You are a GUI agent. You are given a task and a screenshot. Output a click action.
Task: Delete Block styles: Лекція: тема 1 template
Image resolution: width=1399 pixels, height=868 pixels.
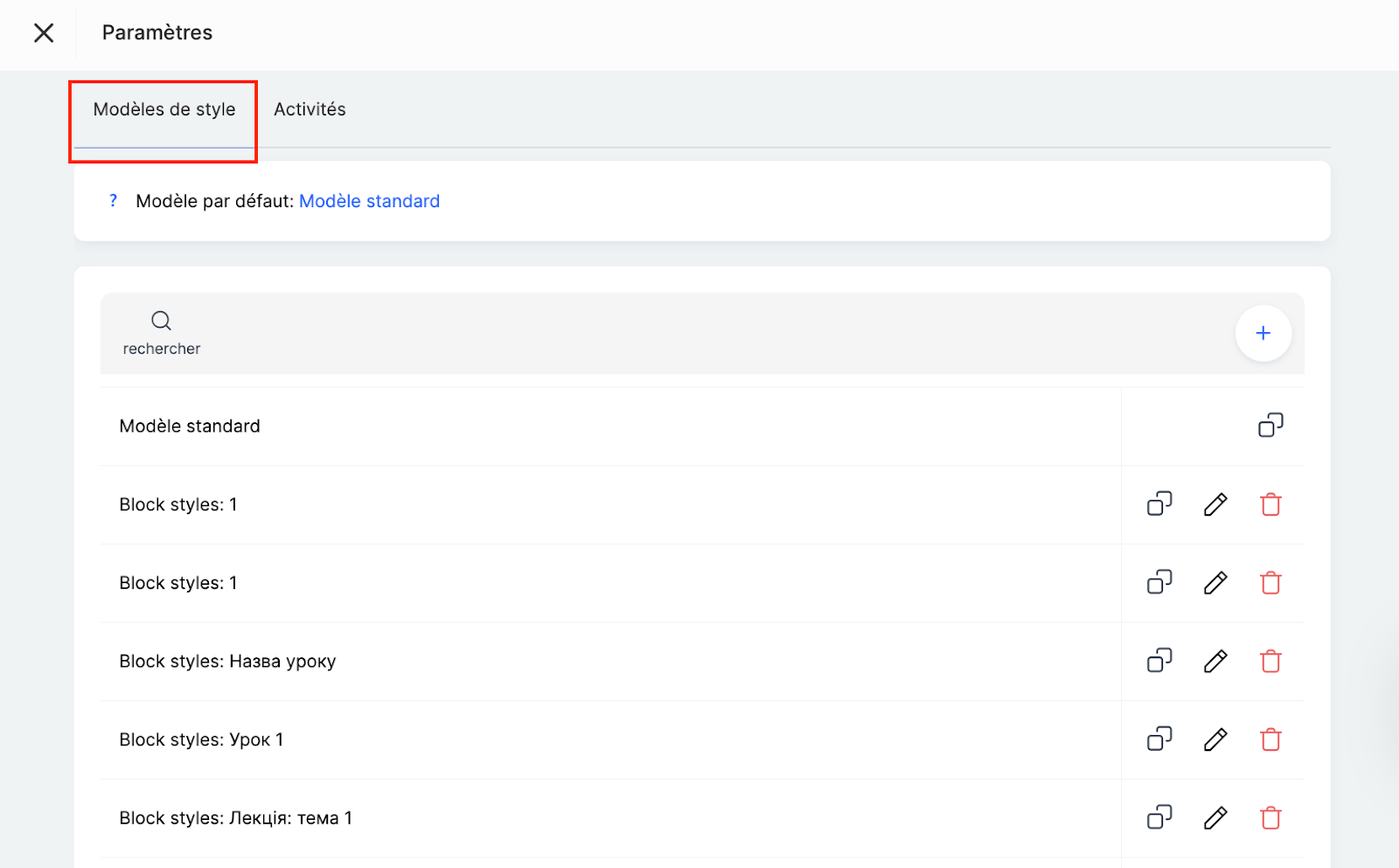tap(1270, 818)
